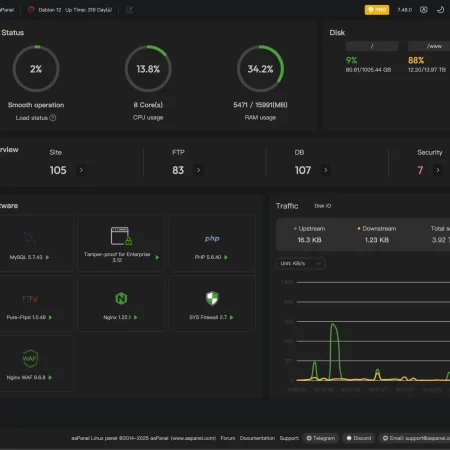Click the SYS Firewall 2.7 play arrow
This screenshot has height=450, width=450.
click(x=232, y=317)
